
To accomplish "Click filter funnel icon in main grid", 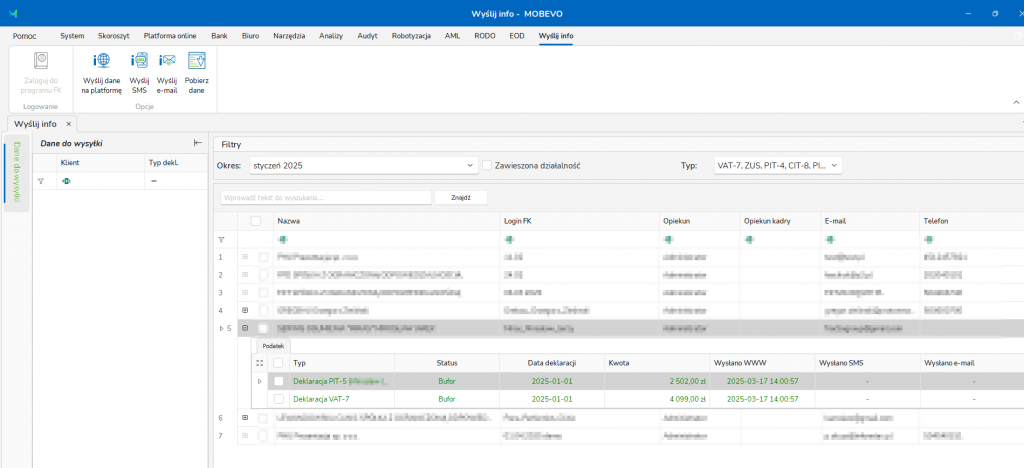I will click(x=221, y=240).
